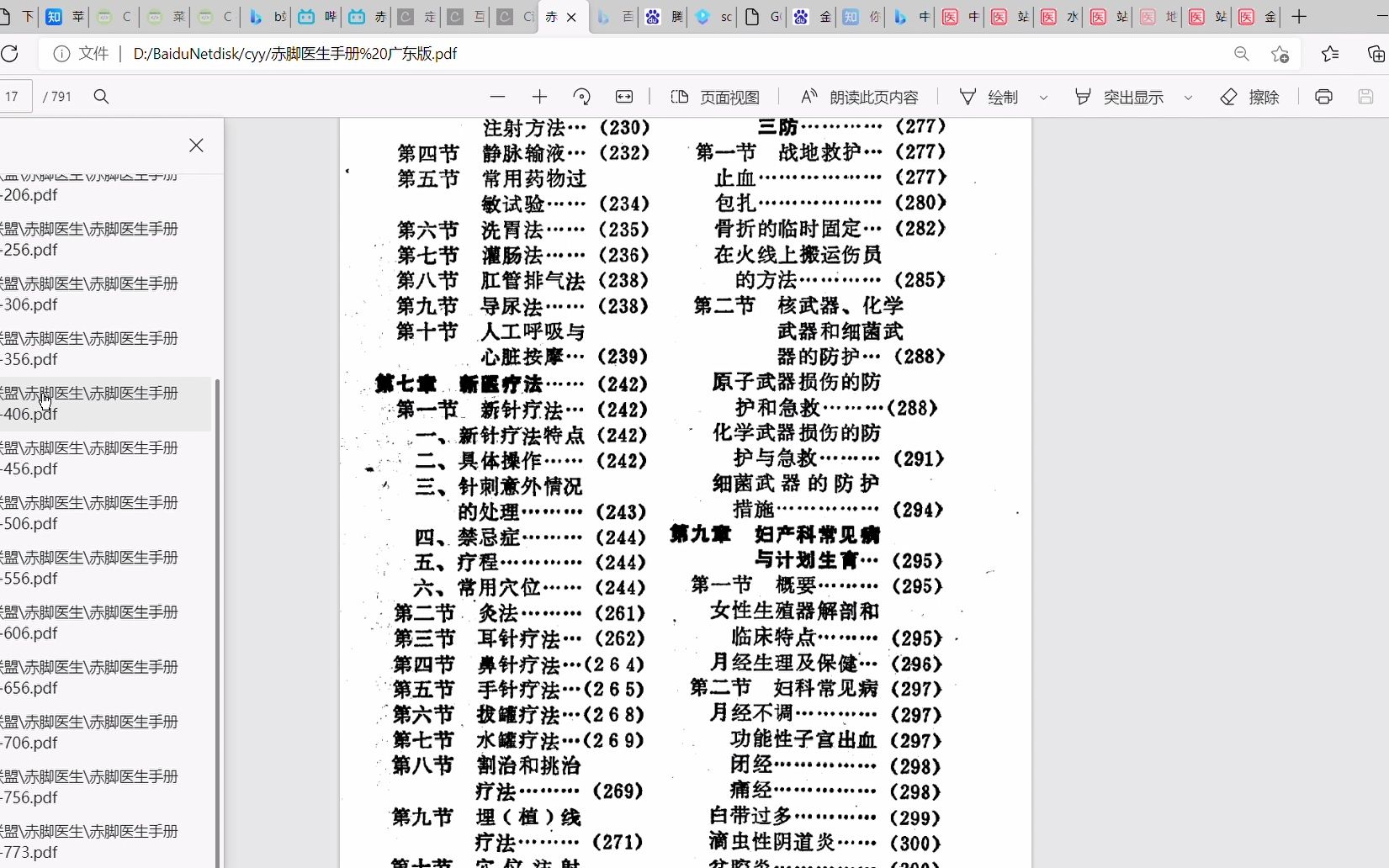Close the active 赤 PDF tab
The image size is (1389, 868).
point(571,17)
